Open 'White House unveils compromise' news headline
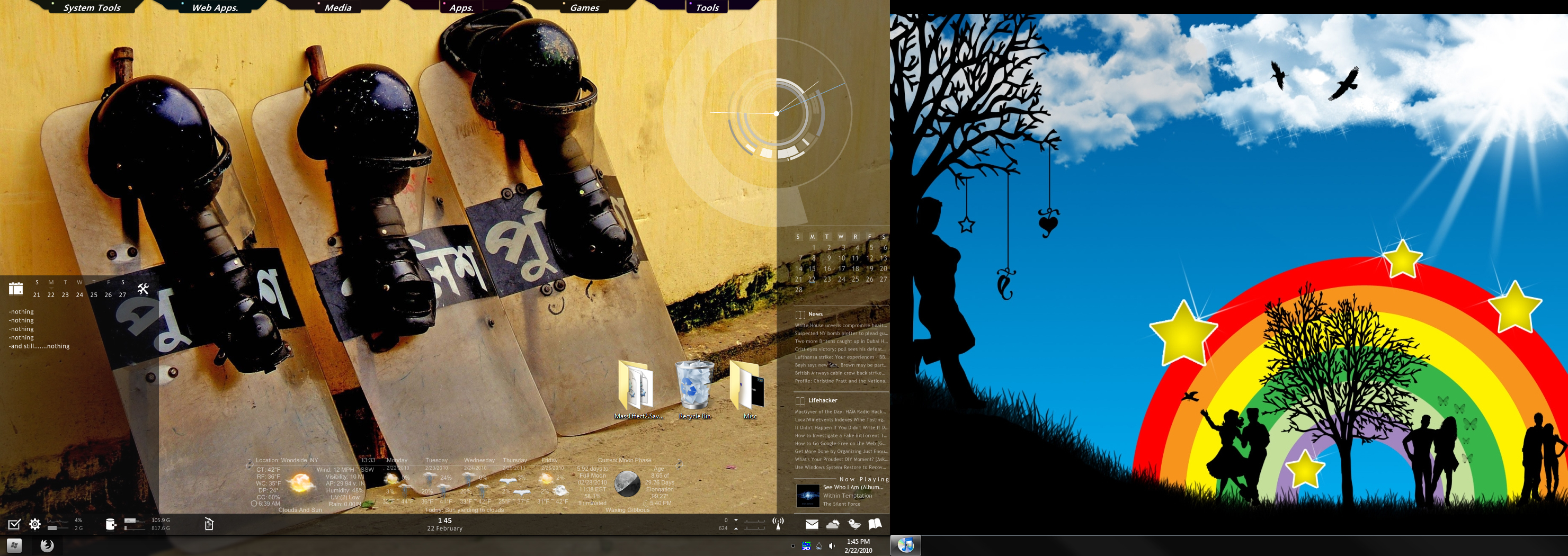 [841, 326]
